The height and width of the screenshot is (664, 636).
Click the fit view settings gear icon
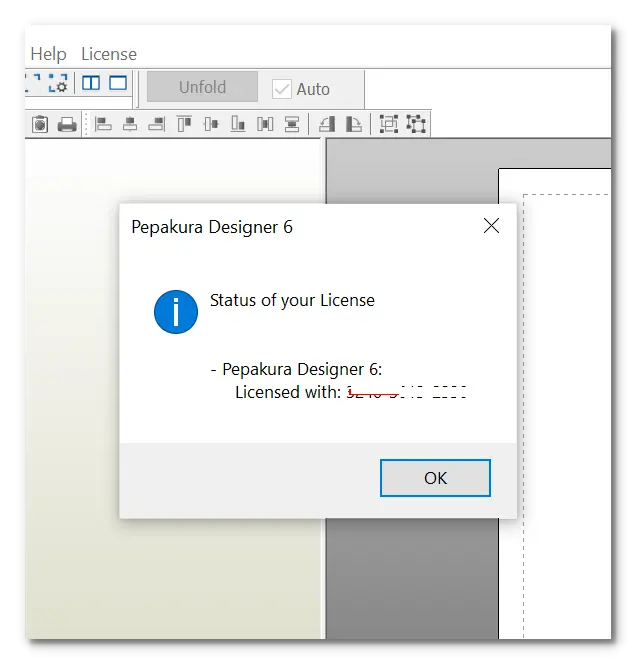58,83
